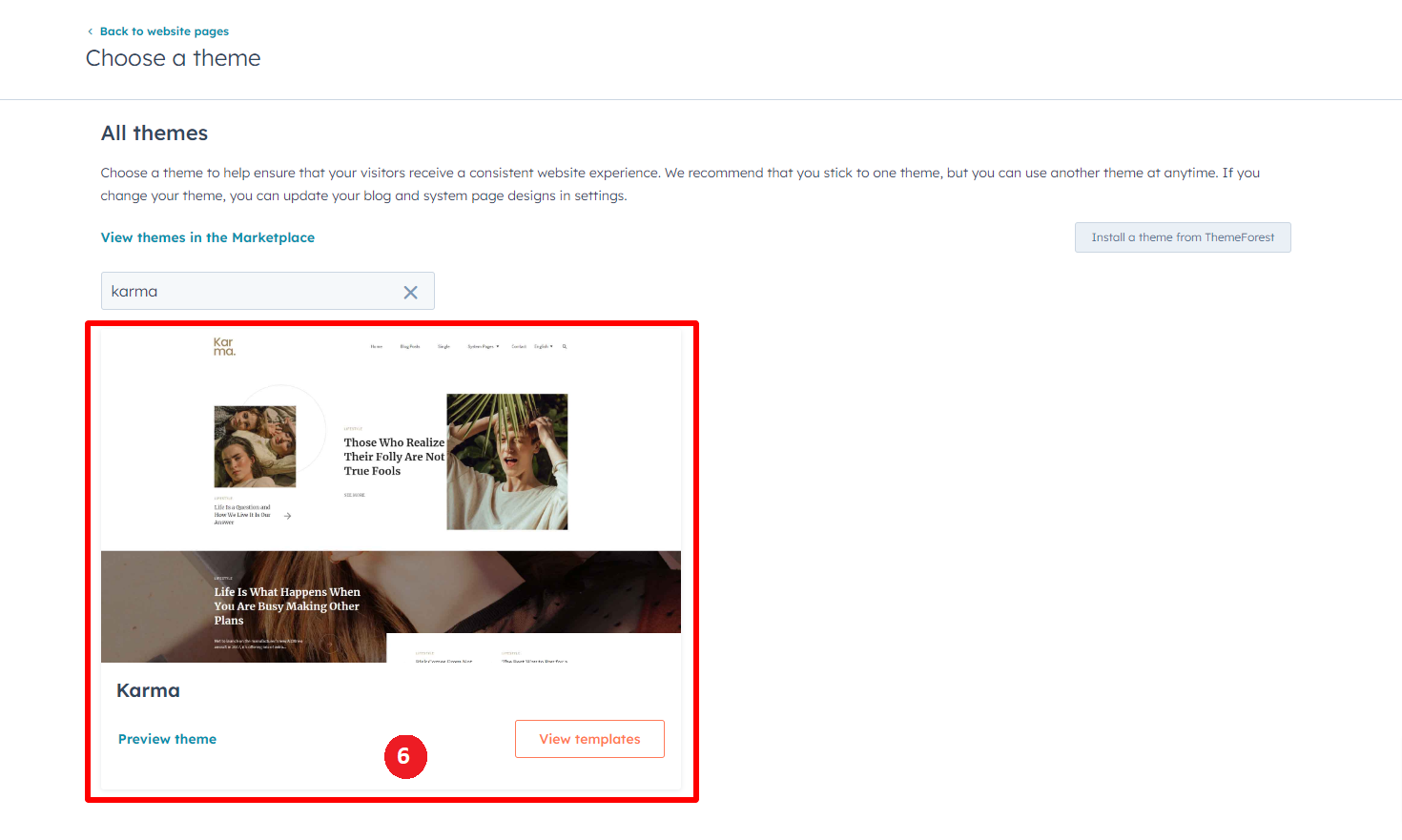Select Home in the preview navigation menu
Screen dimensions: 1402x840
click(377, 347)
